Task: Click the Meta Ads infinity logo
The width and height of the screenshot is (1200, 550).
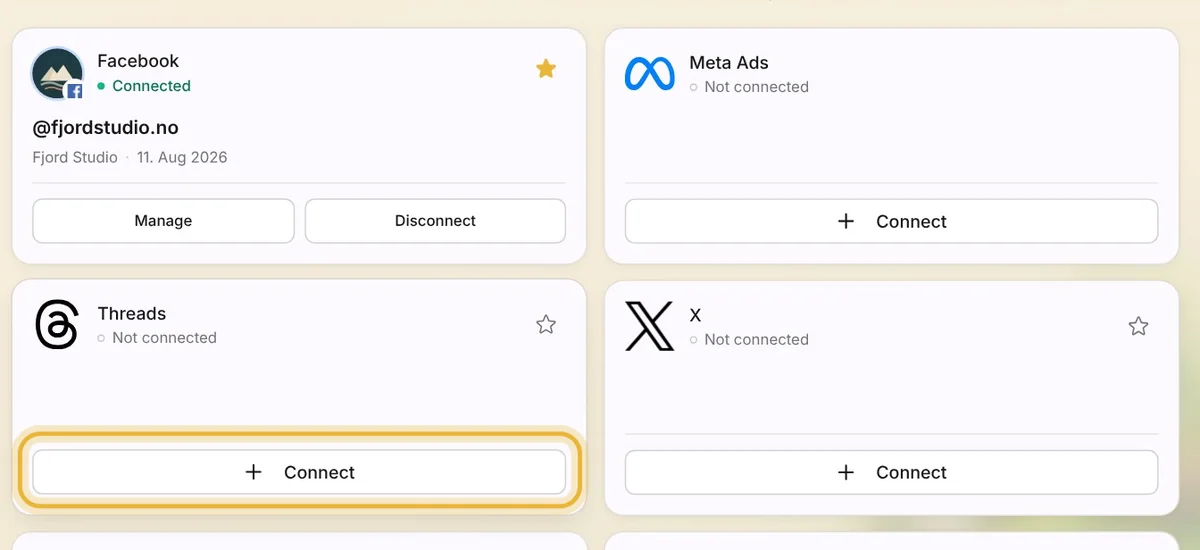Action: (x=650, y=74)
